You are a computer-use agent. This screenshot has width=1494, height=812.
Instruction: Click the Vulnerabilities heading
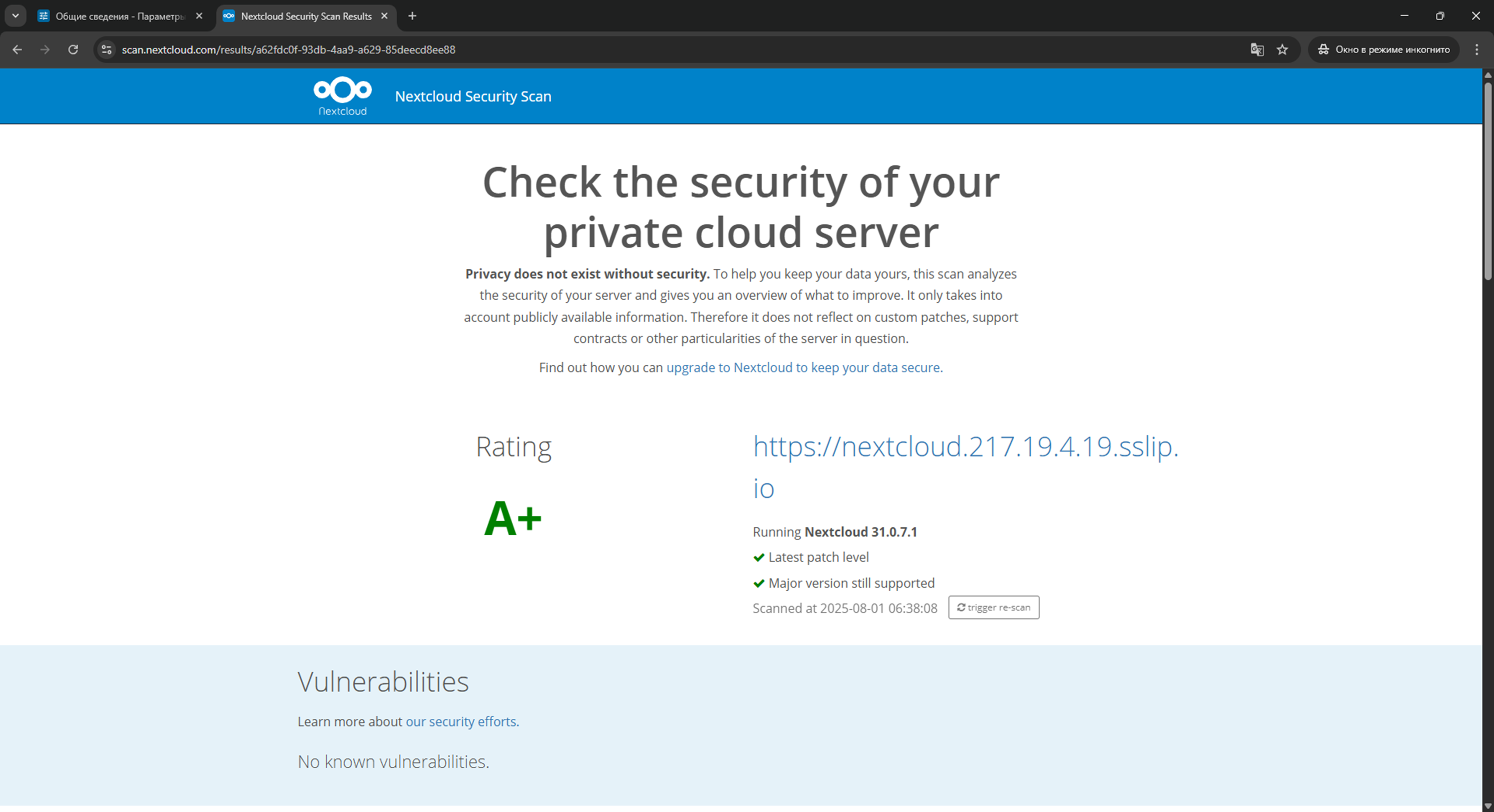click(383, 681)
